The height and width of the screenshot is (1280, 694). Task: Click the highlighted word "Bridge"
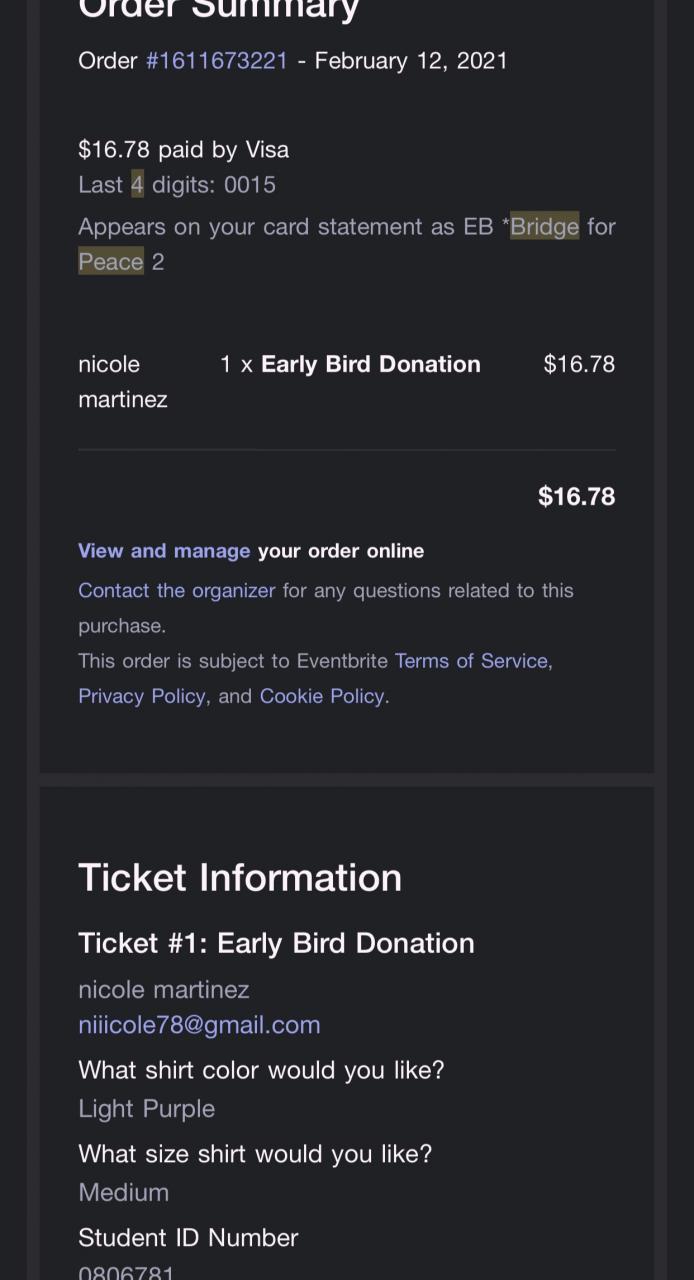click(544, 227)
